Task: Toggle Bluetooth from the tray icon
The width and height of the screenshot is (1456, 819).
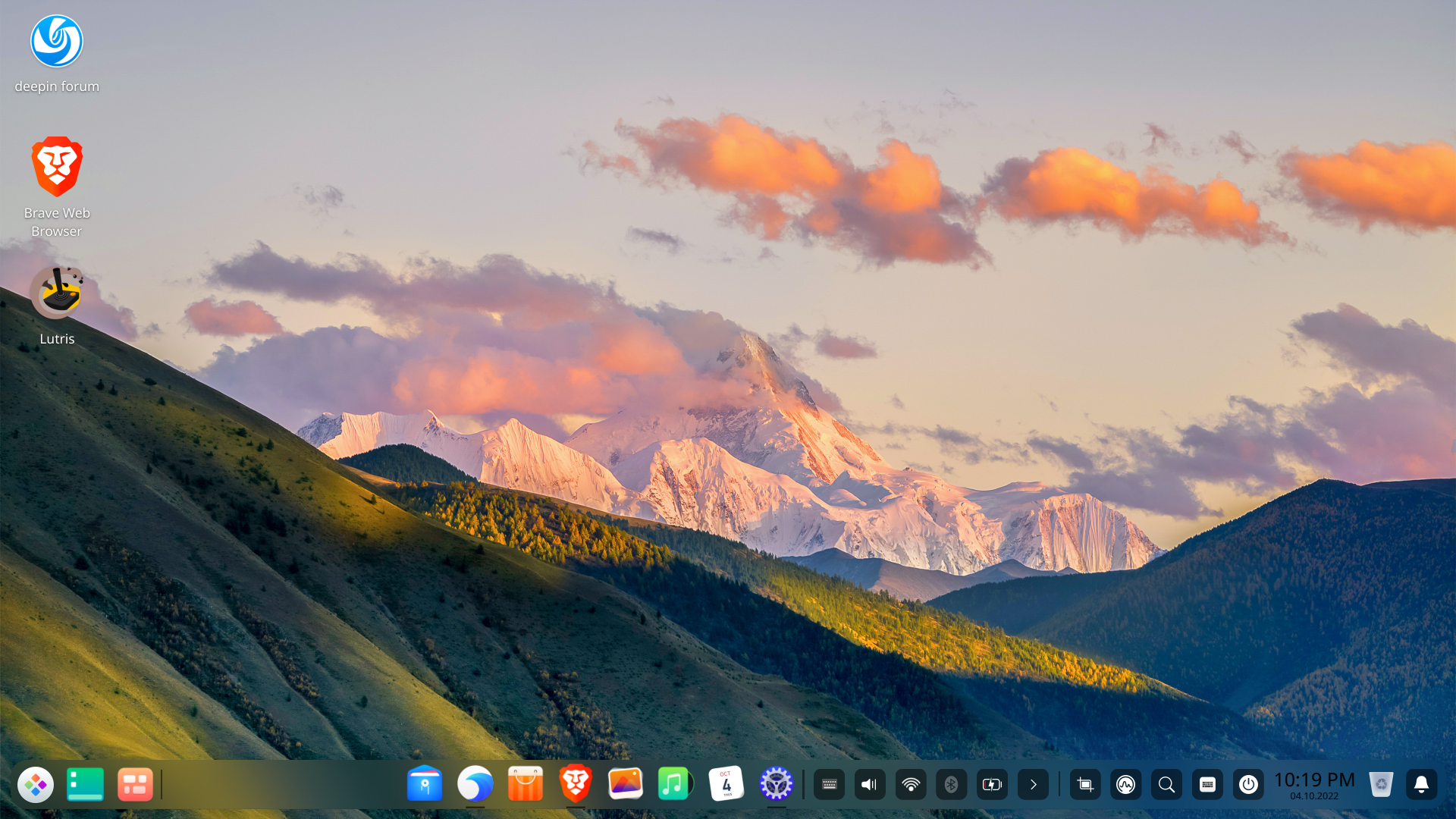Action: click(x=951, y=785)
